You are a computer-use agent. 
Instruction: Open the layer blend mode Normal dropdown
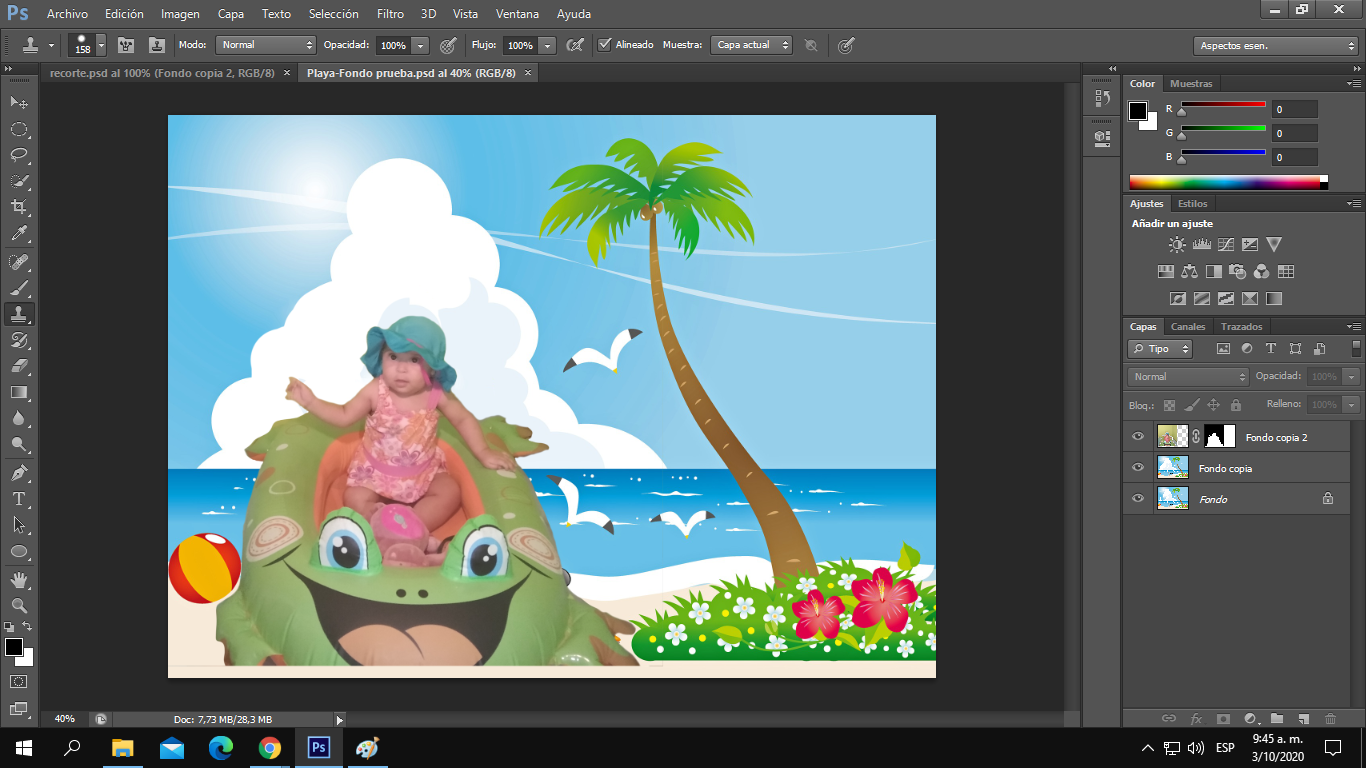click(1188, 377)
